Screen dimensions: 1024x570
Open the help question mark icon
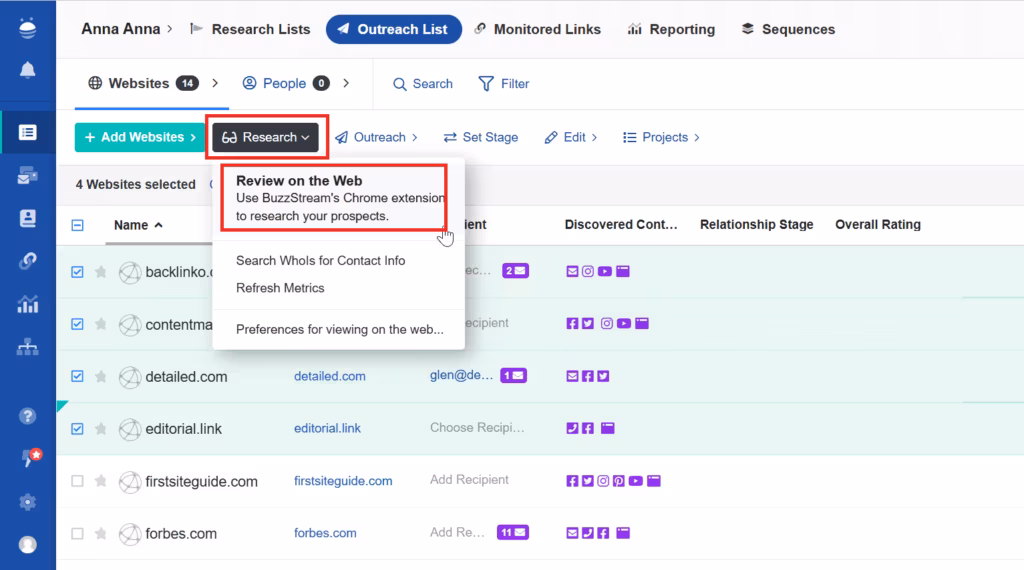point(27,416)
